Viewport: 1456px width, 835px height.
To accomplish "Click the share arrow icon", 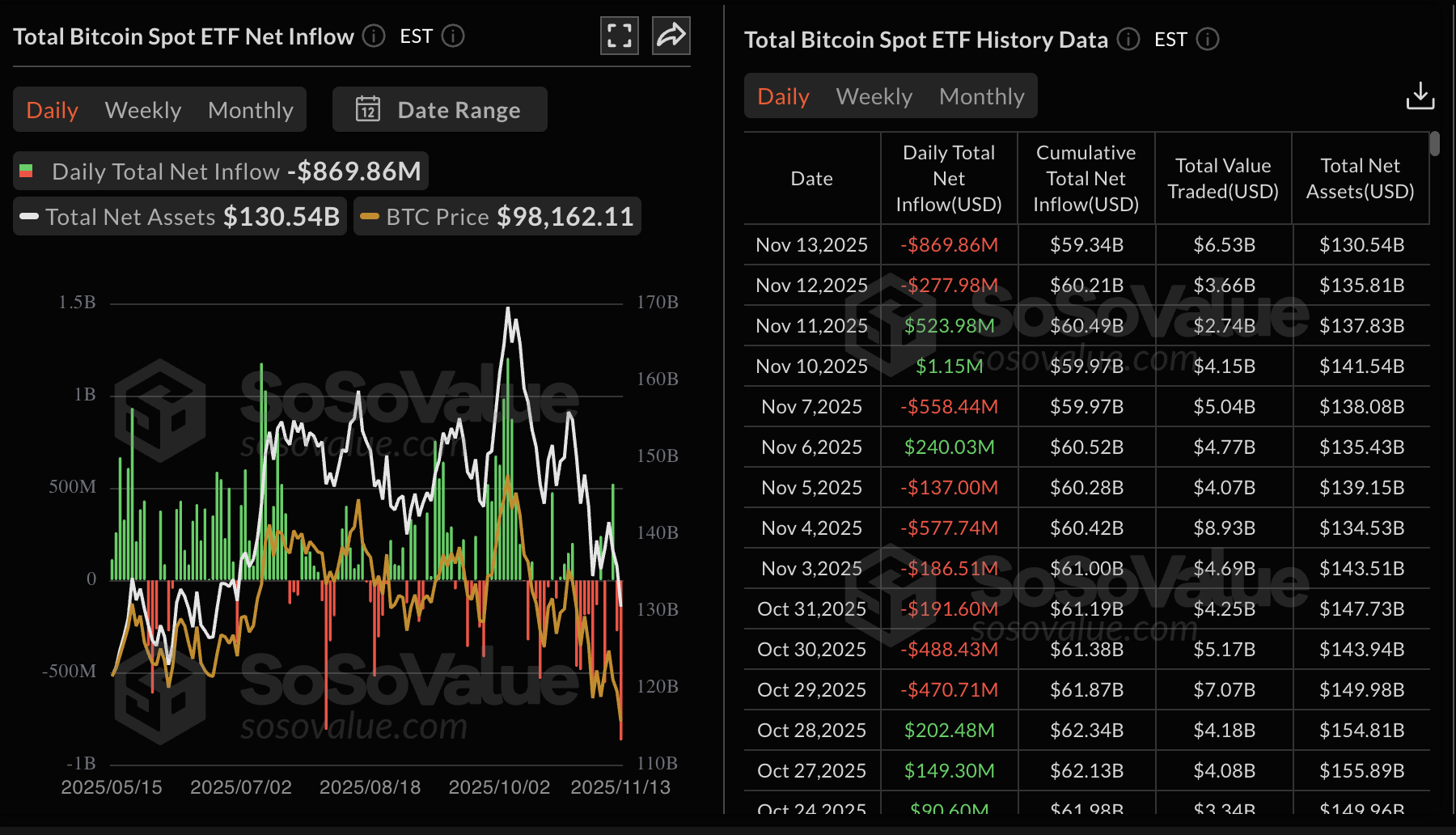I will coord(671,36).
